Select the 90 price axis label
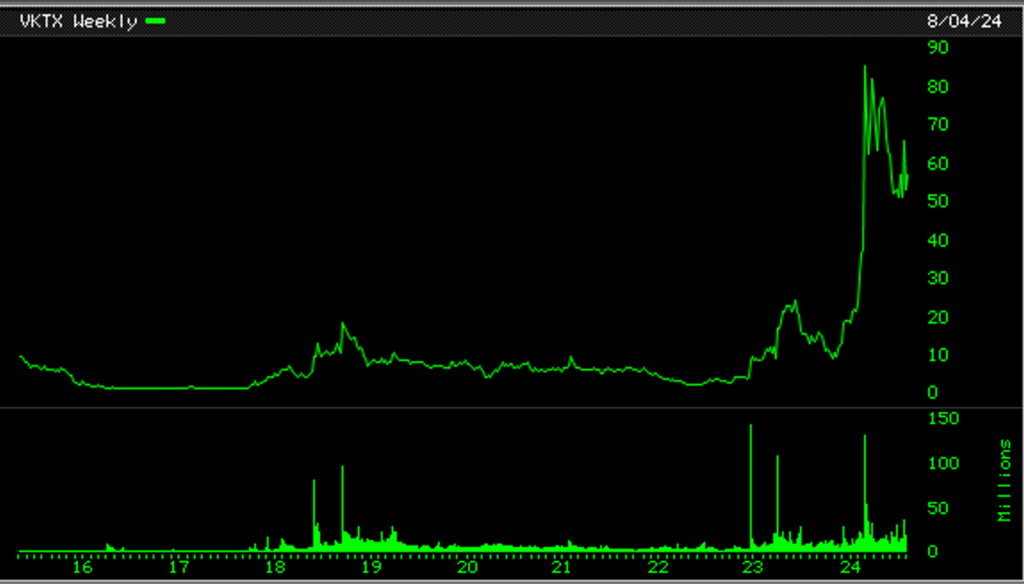Image resolution: width=1024 pixels, height=584 pixels. 937,47
